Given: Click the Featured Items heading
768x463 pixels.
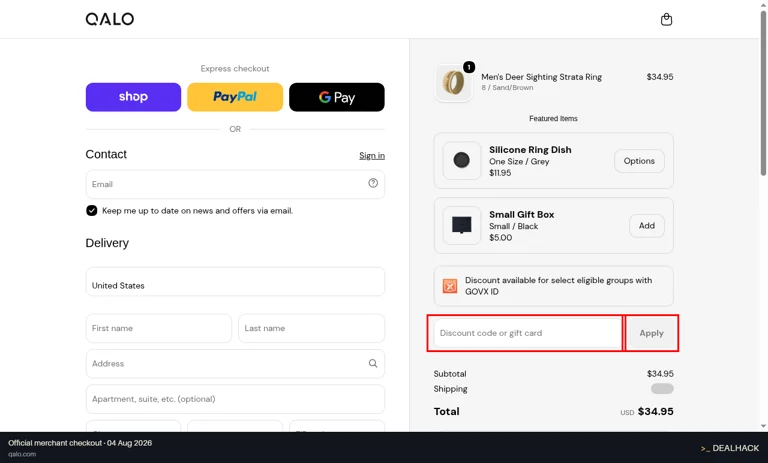Looking at the screenshot, I should 553,119.
